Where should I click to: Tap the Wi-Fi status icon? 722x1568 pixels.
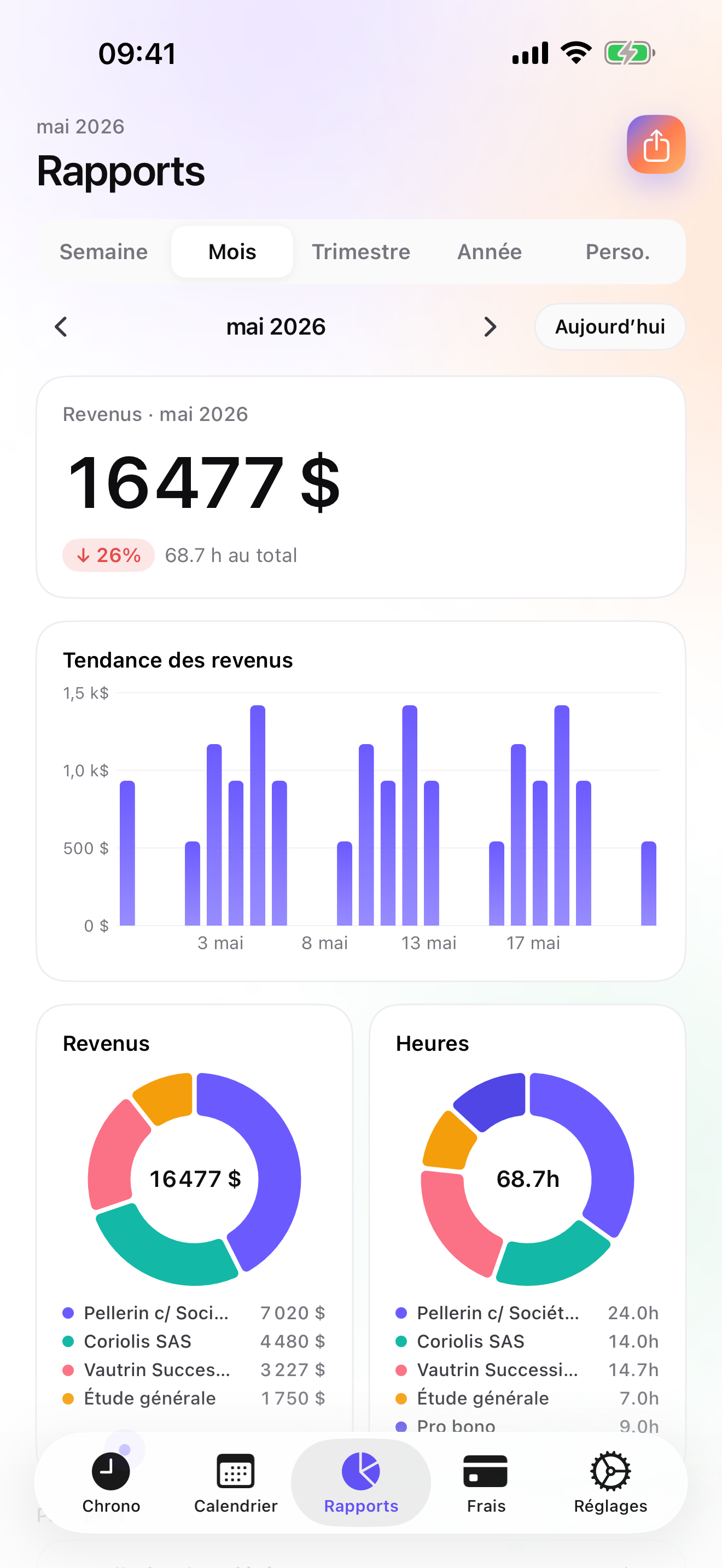[x=576, y=53]
